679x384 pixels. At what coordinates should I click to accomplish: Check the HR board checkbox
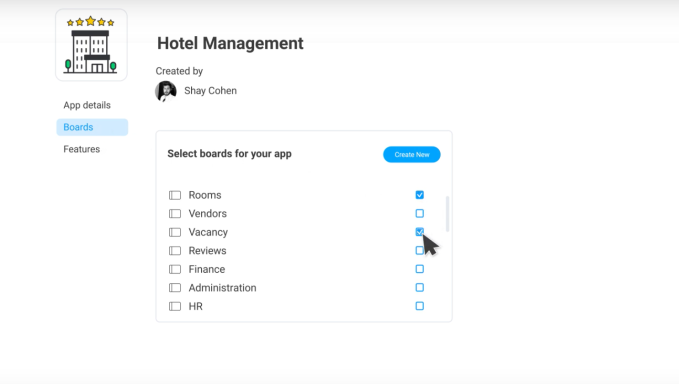coord(420,306)
